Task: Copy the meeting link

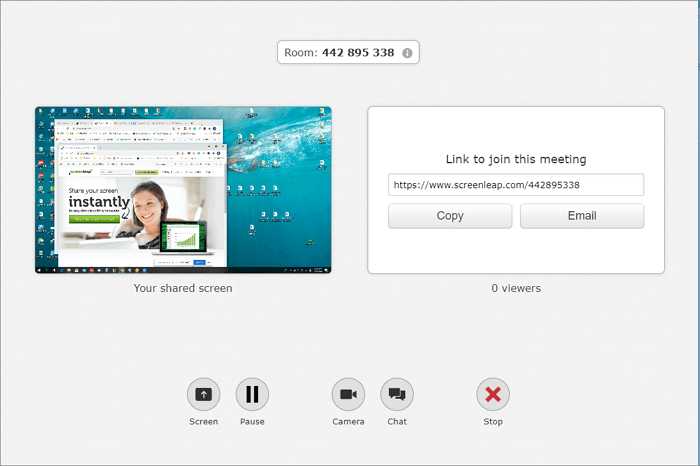Action: pyautogui.click(x=450, y=216)
